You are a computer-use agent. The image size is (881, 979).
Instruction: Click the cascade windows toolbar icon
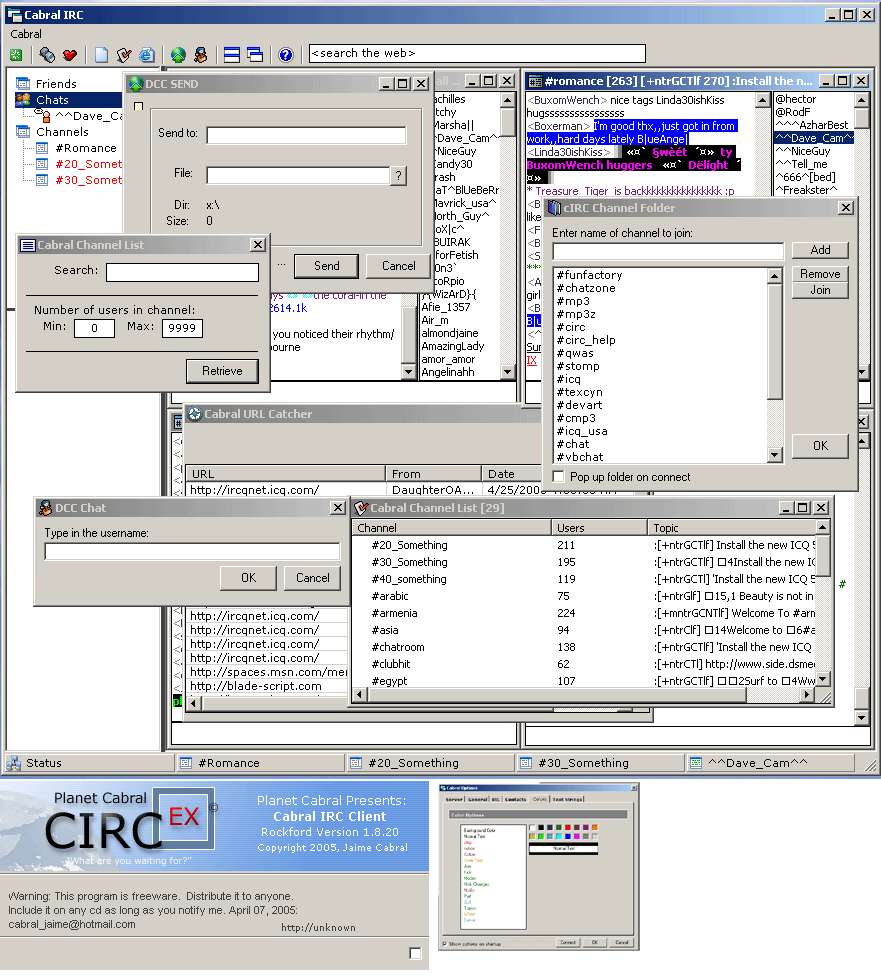(254, 55)
